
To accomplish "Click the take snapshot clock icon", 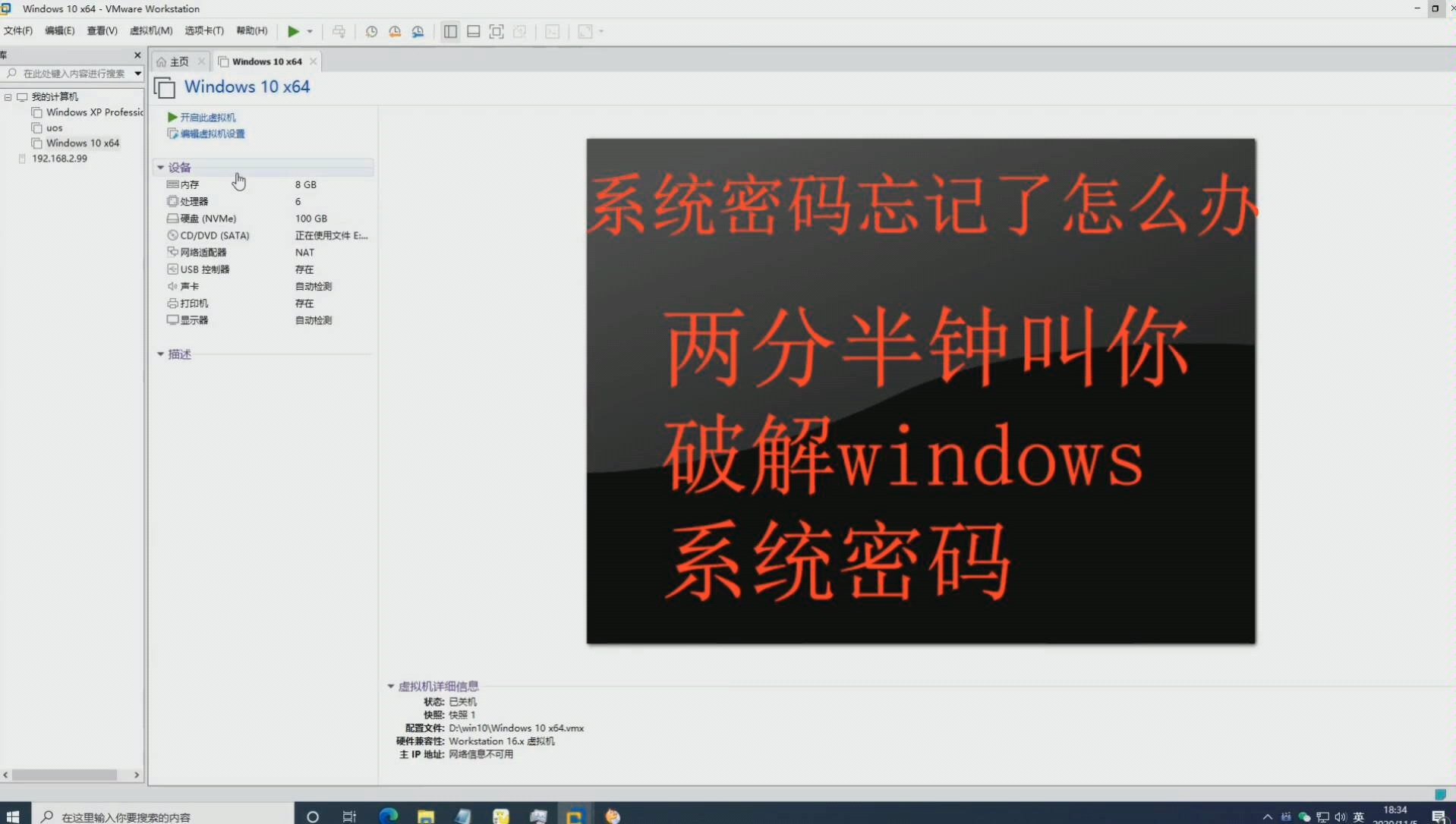I will click(371, 31).
